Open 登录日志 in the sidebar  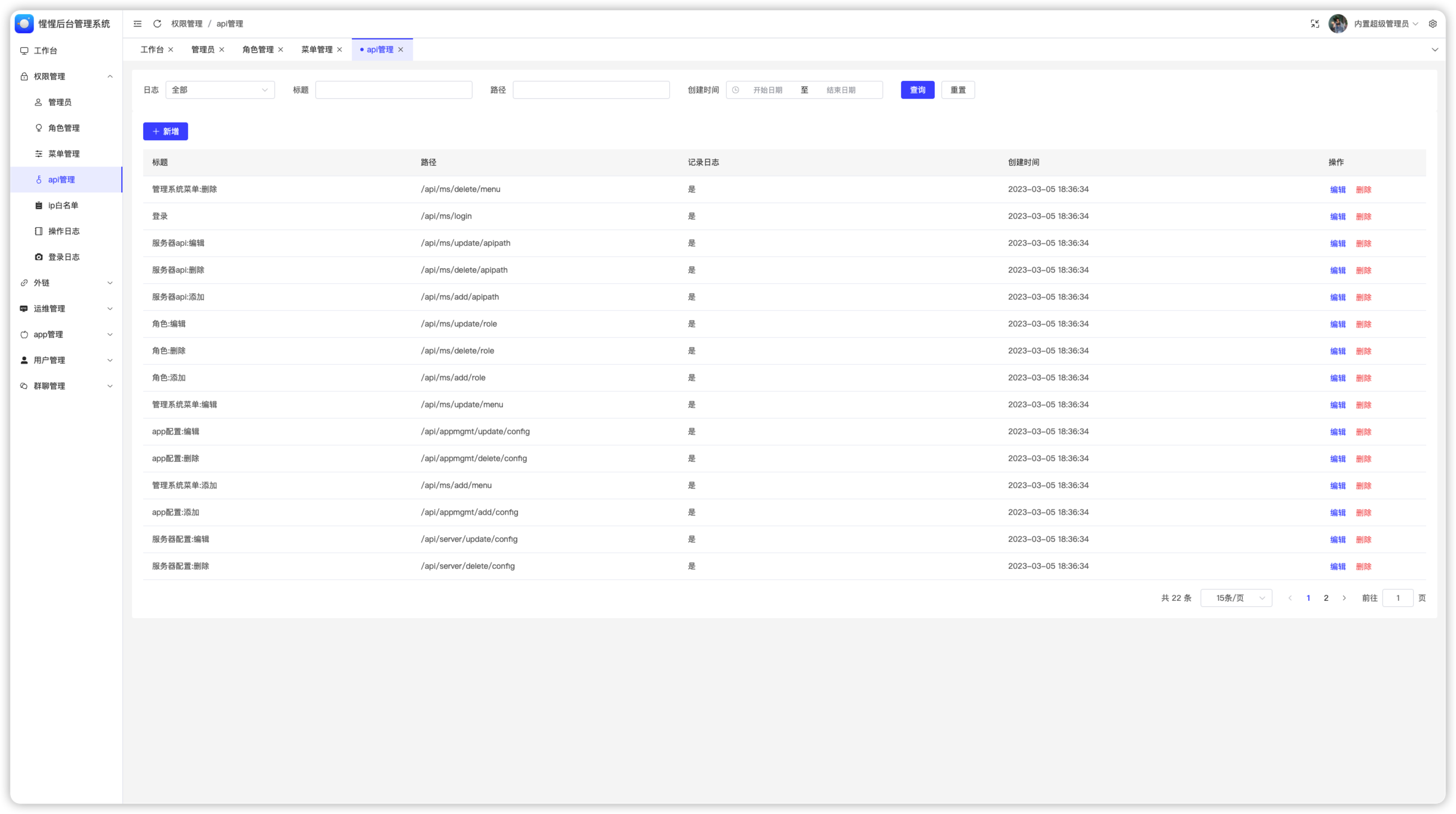[x=63, y=256]
